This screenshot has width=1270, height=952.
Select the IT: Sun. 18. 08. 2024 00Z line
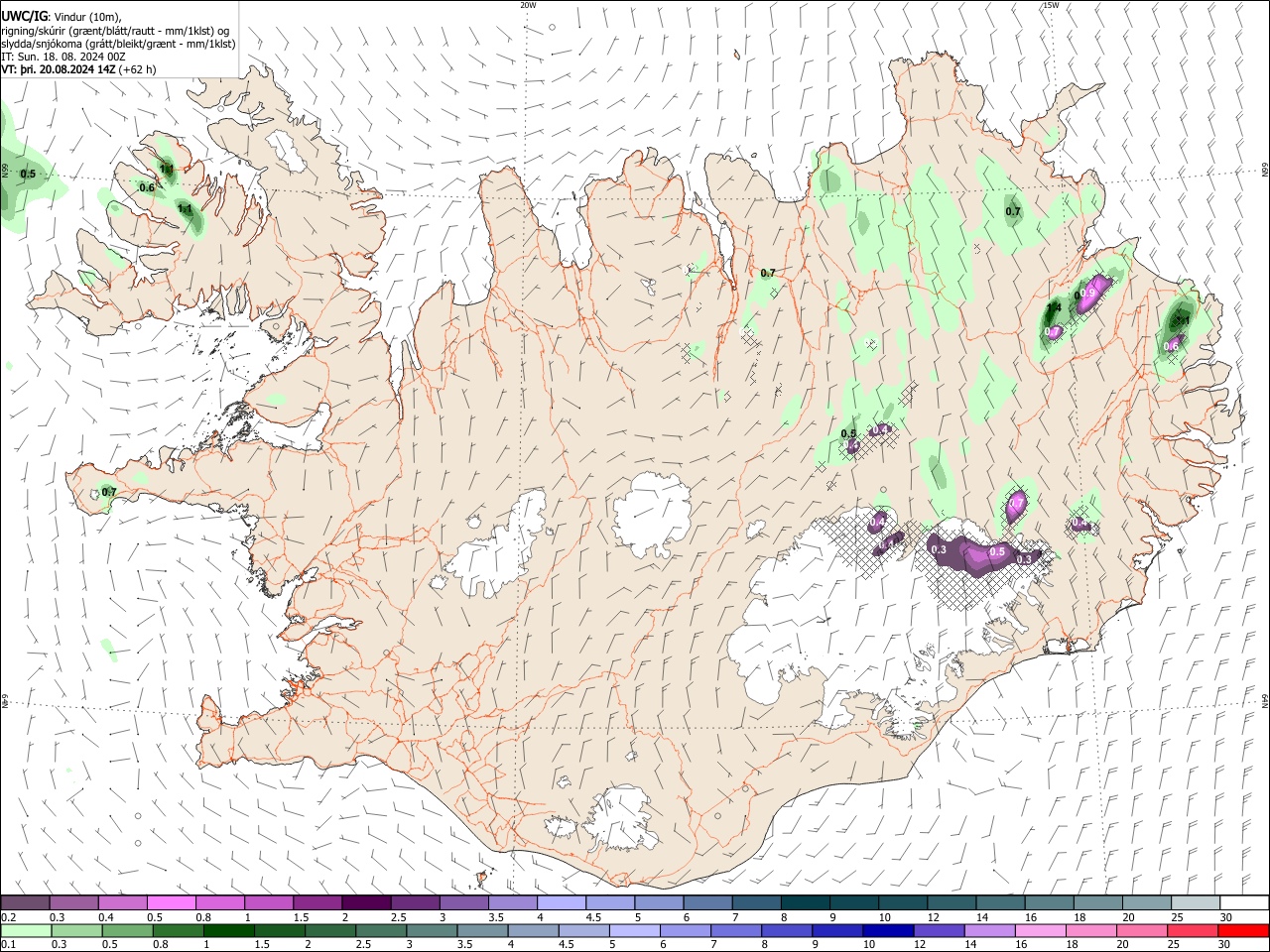pyautogui.click(x=65, y=57)
